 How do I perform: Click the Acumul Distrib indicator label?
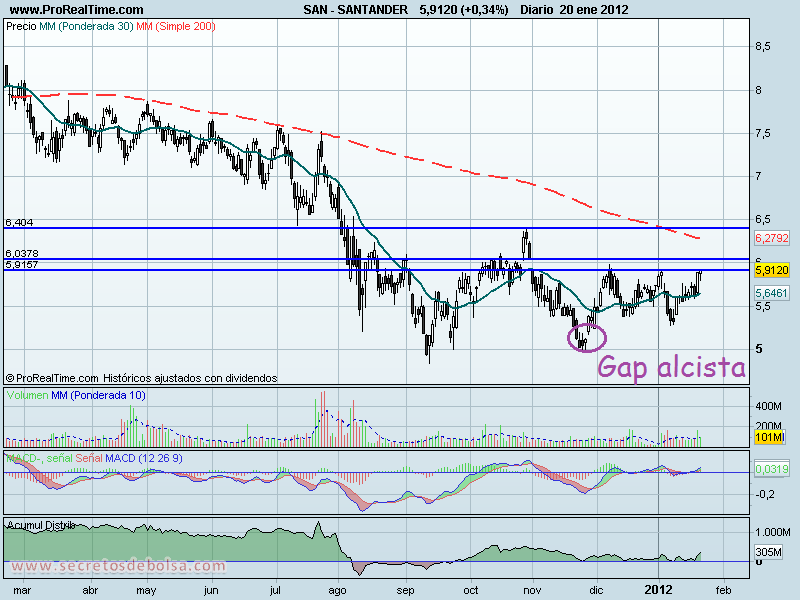(x=41, y=525)
